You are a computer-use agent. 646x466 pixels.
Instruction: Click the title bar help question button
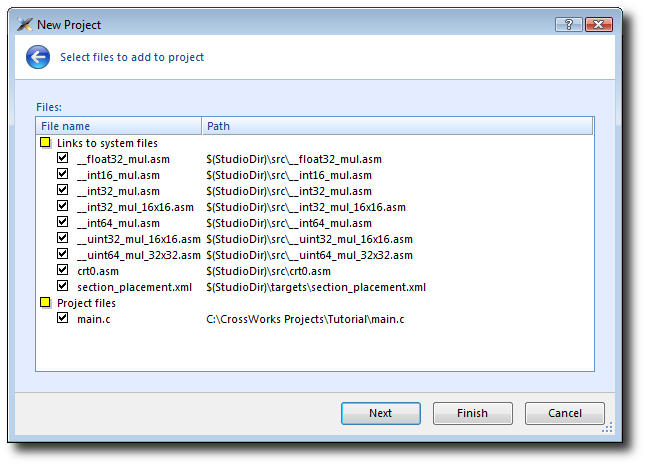click(x=569, y=24)
